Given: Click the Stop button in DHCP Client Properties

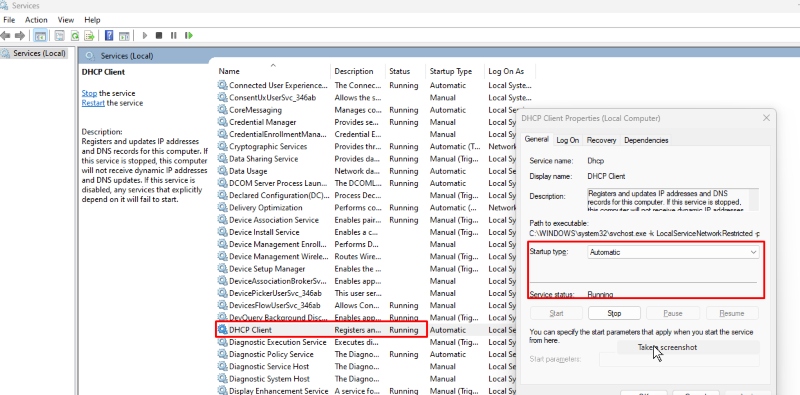Looking at the screenshot, I should [614, 313].
